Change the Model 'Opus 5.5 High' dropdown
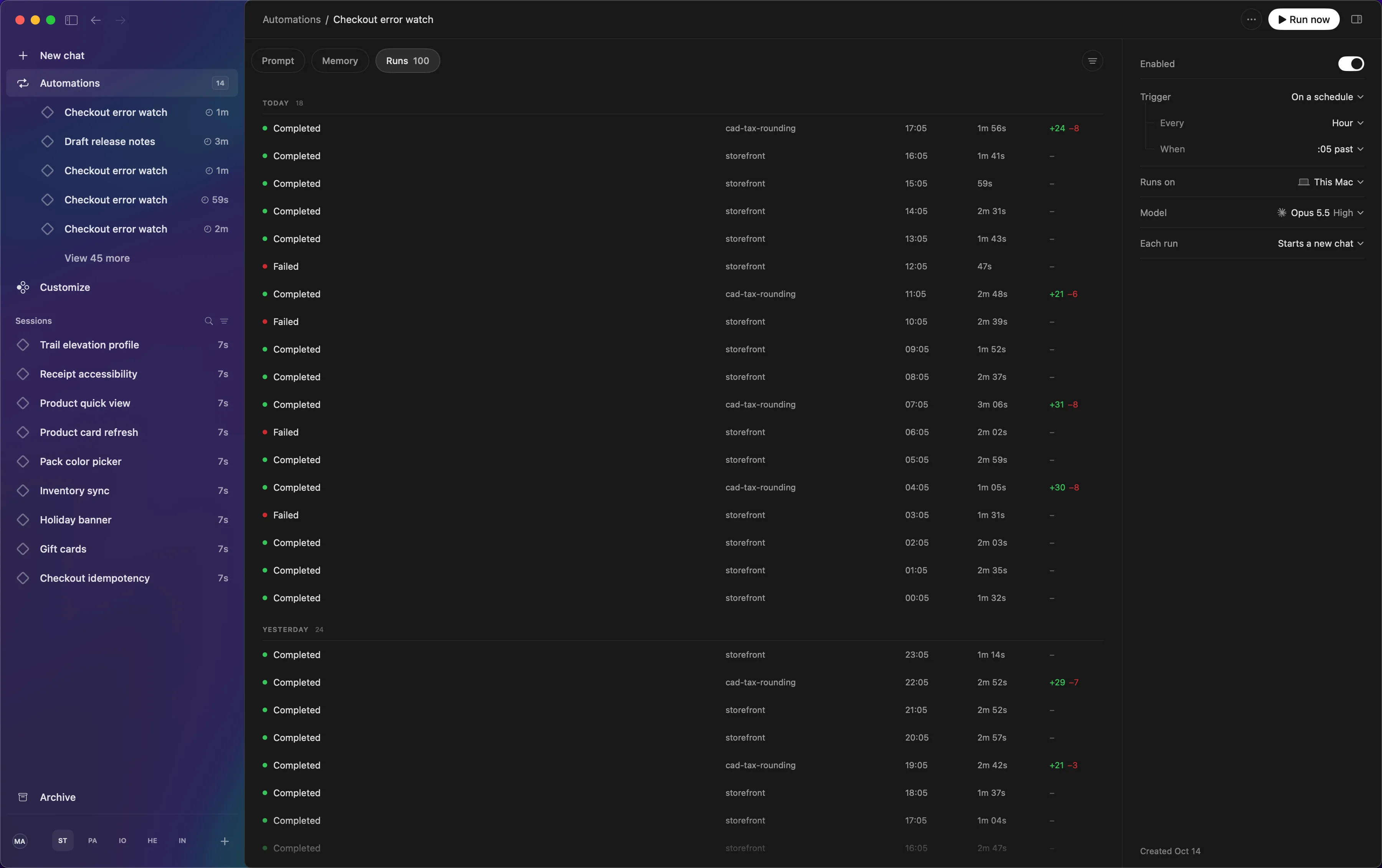Viewport: 1382px width, 868px height. click(x=1320, y=213)
